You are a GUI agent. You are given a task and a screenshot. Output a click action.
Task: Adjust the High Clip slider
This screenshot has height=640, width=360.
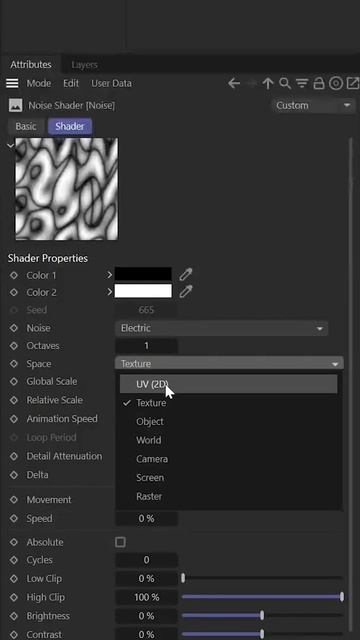tap(262, 597)
